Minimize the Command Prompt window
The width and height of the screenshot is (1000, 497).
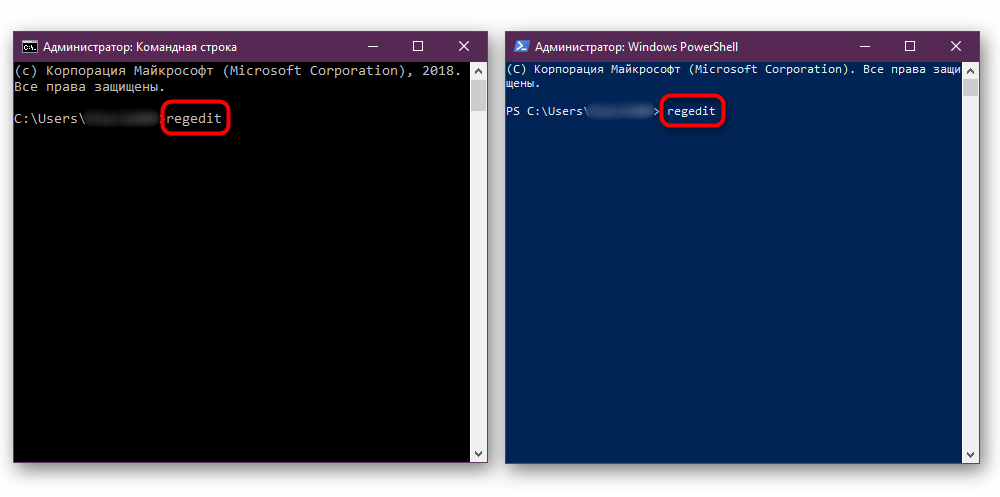(373, 47)
